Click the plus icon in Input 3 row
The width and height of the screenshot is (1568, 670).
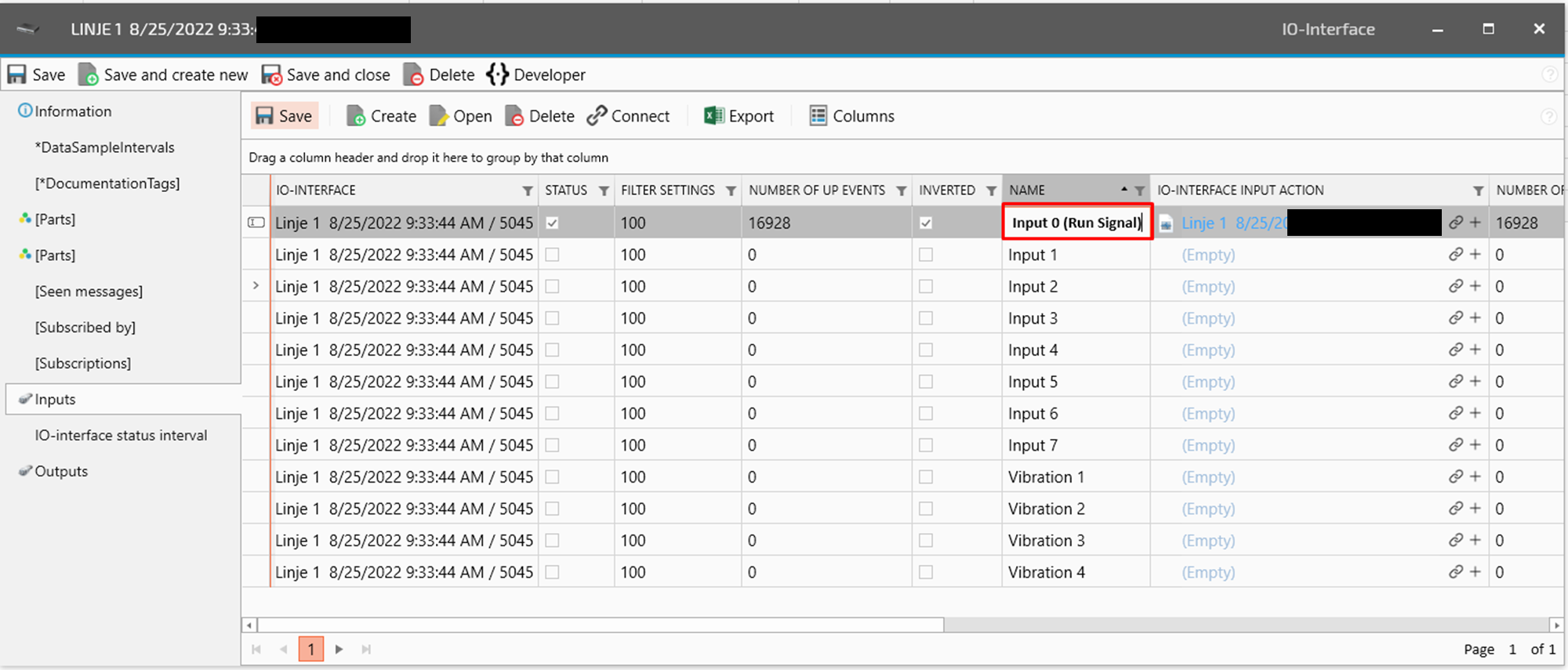tap(1475, 318)
